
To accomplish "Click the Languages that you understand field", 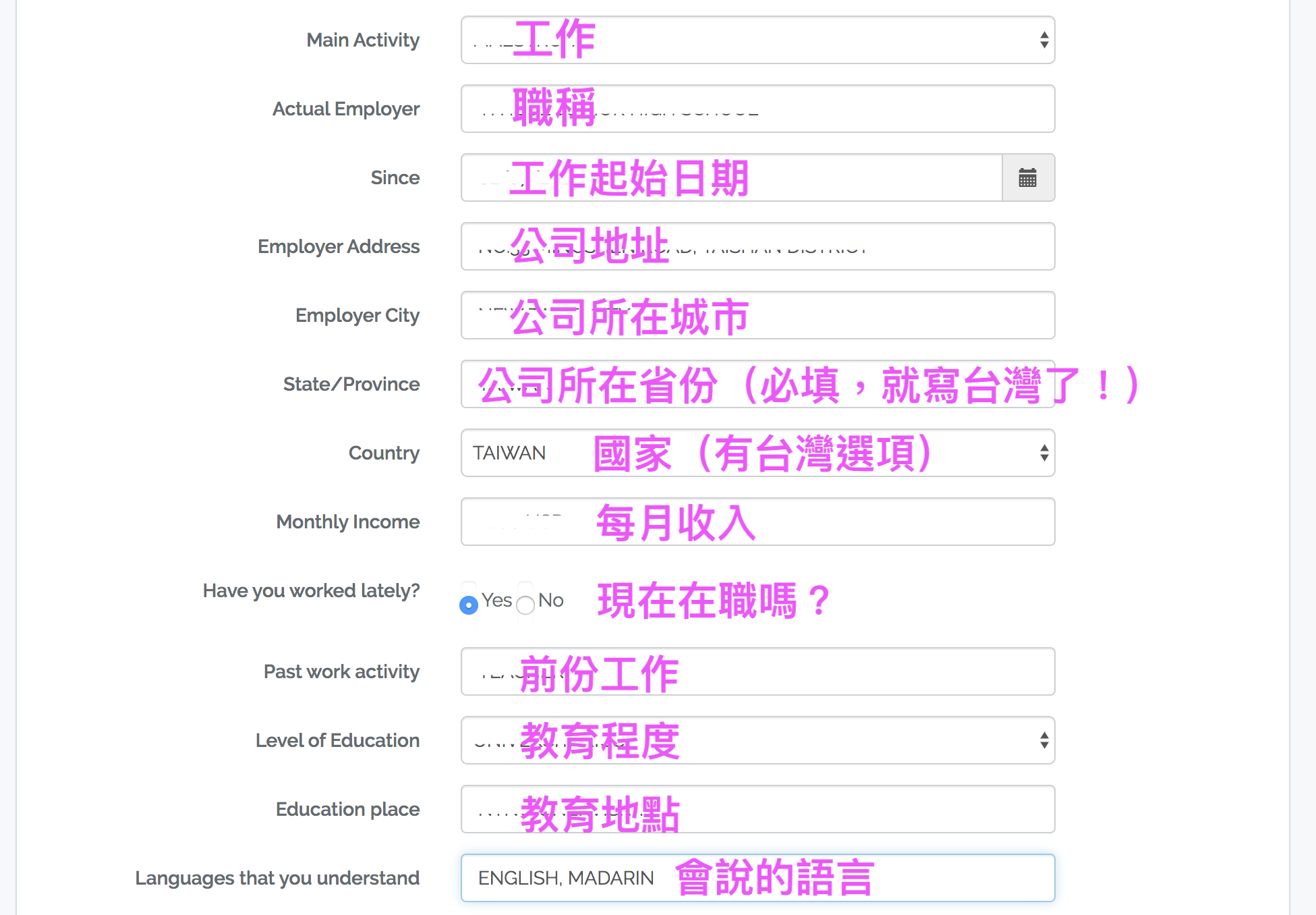I will pos(757,879).
